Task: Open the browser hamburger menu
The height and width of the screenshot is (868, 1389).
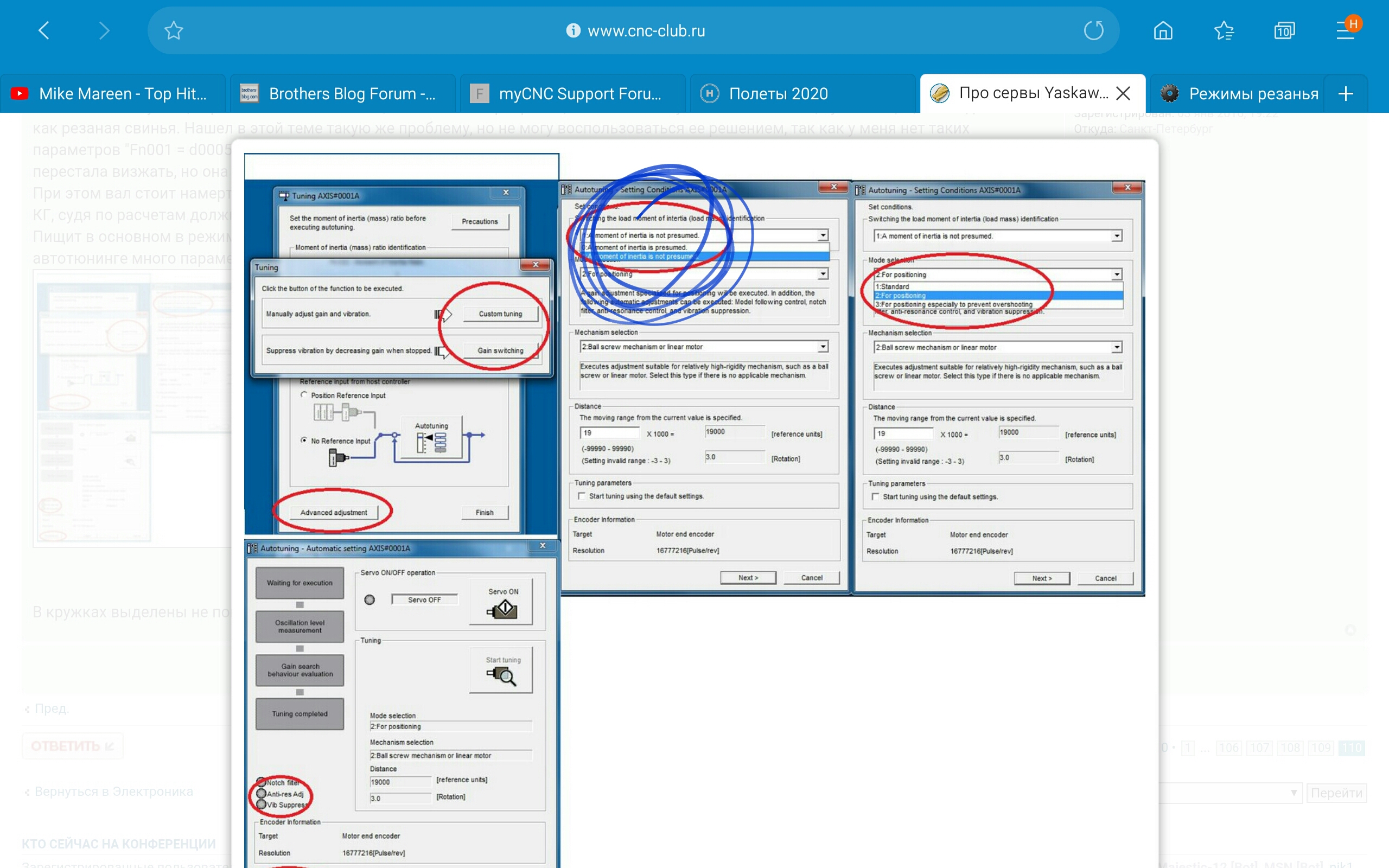Action: point(1345,30)
